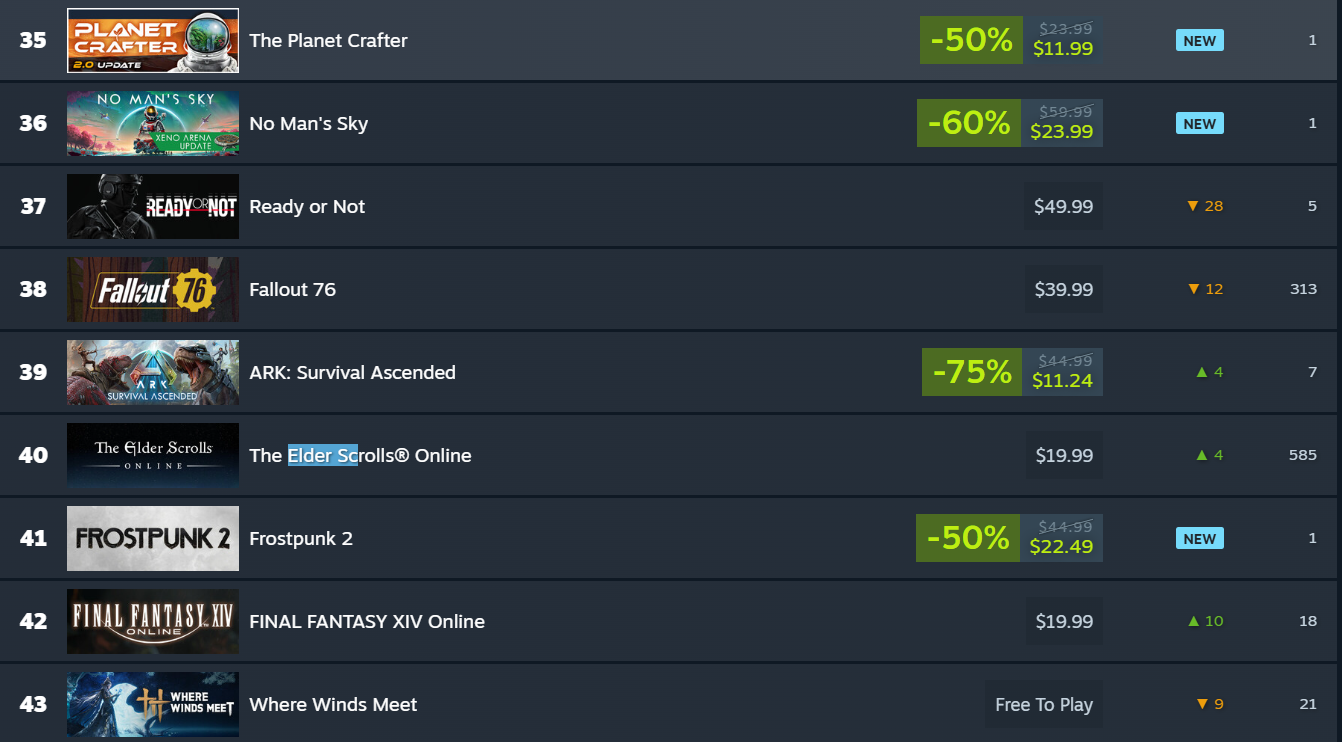
Task: Click the $49.99 price of Ready or Not
Action: [x=1064, y=207]
